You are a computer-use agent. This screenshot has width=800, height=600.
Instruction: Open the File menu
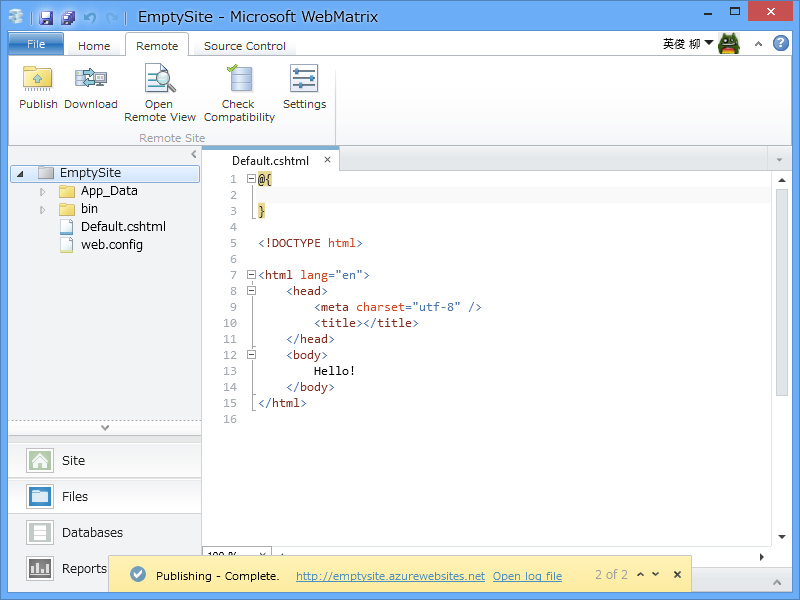click(x=36, y=44)
